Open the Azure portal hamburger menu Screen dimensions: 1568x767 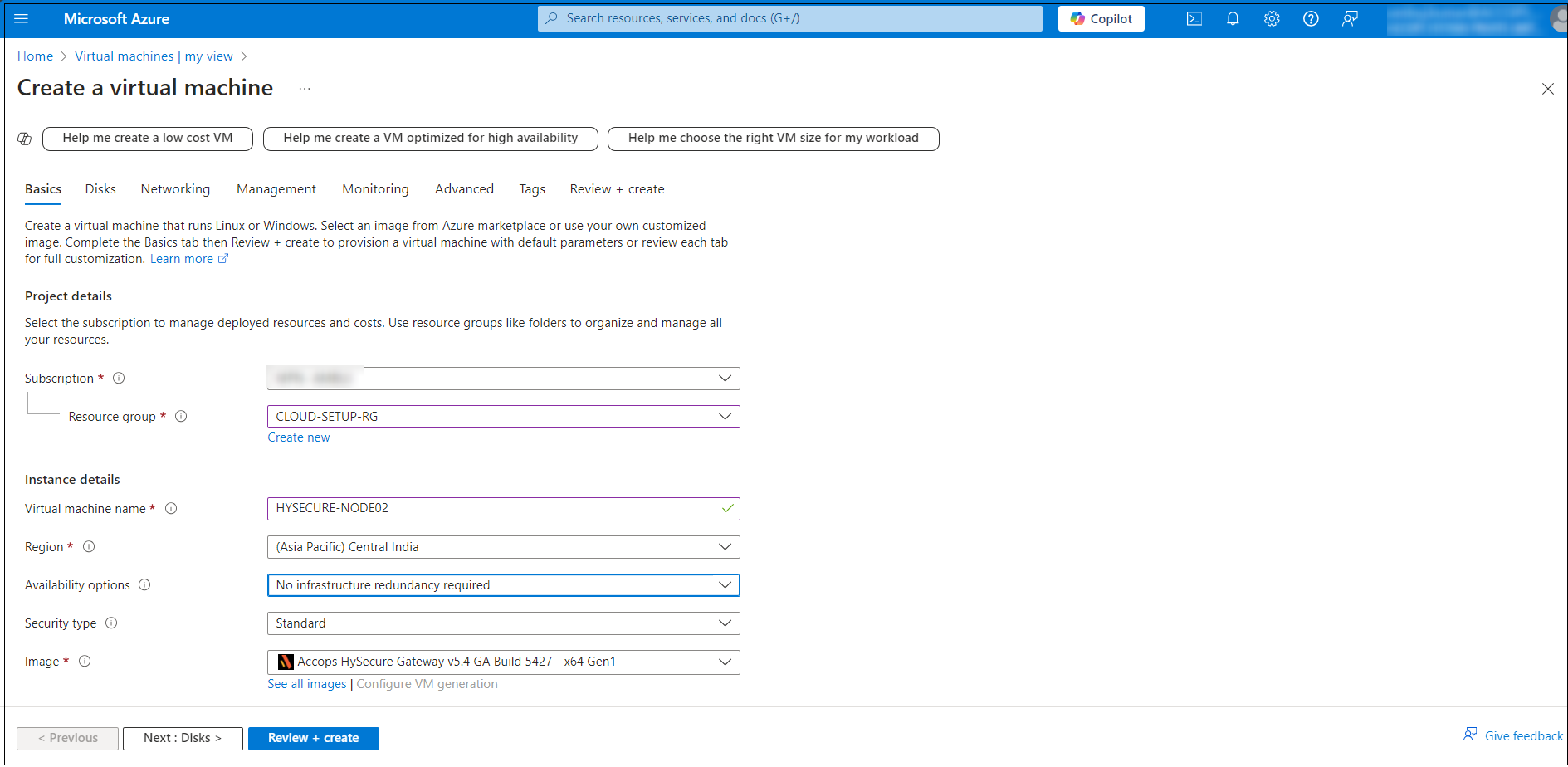[x=22, y=18]
